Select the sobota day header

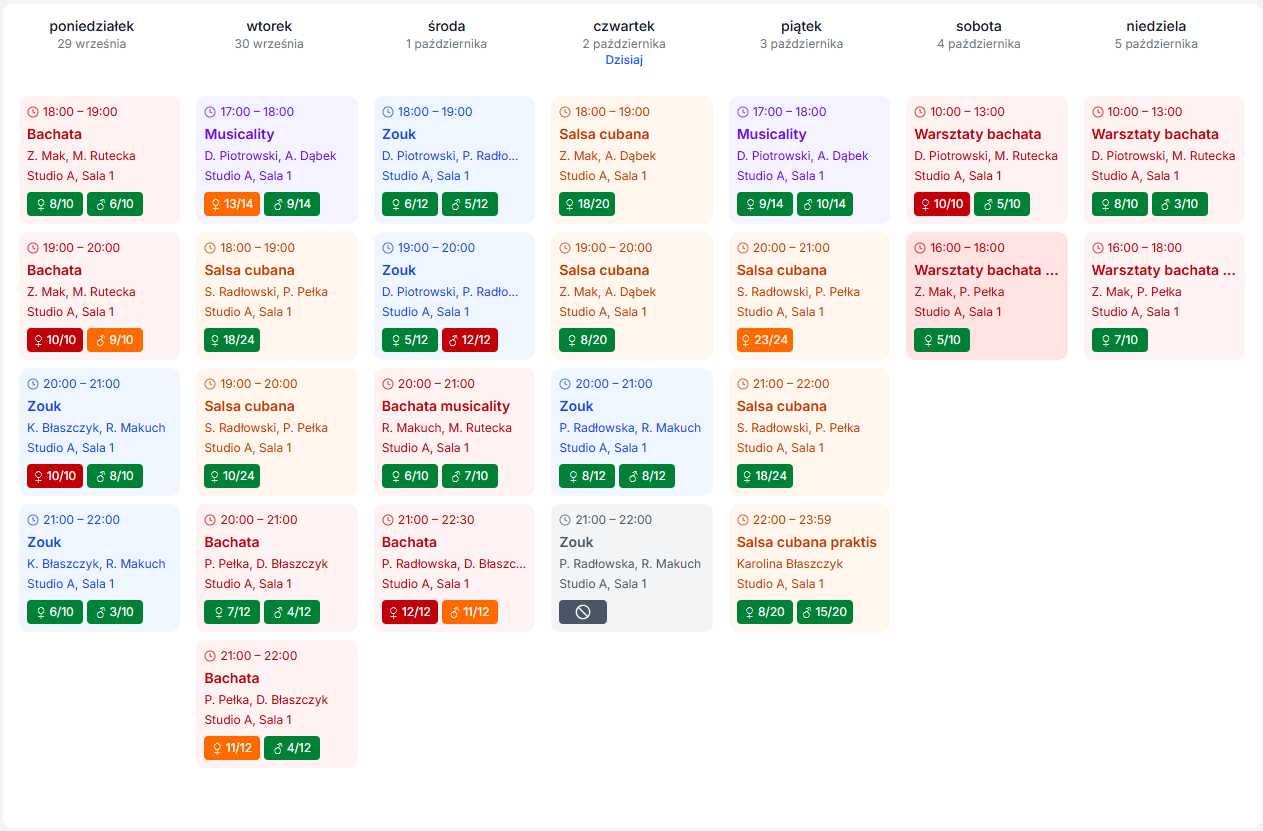coord(979,26)
